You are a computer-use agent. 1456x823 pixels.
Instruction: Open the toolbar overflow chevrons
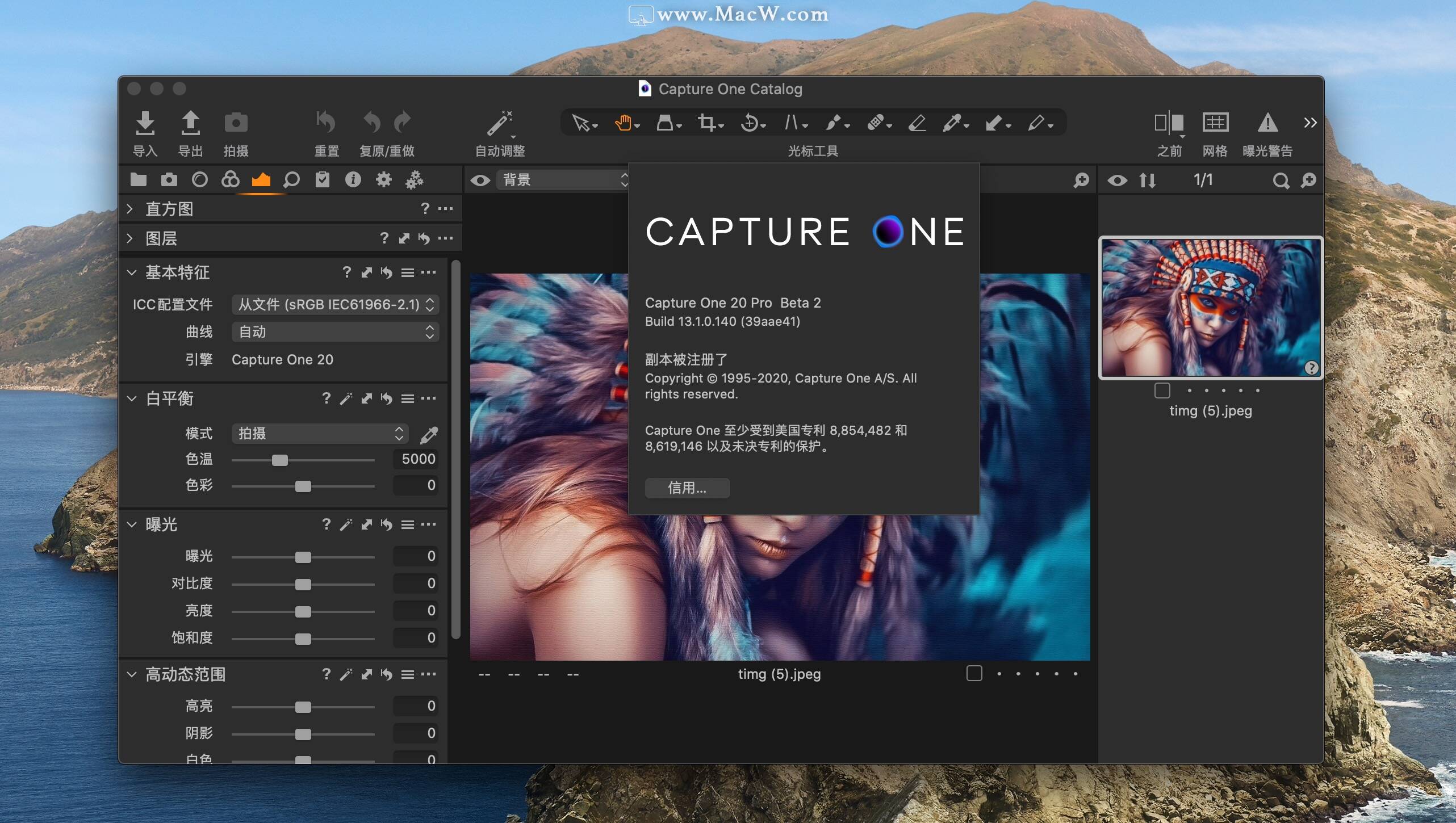[x=1310, y=123]
